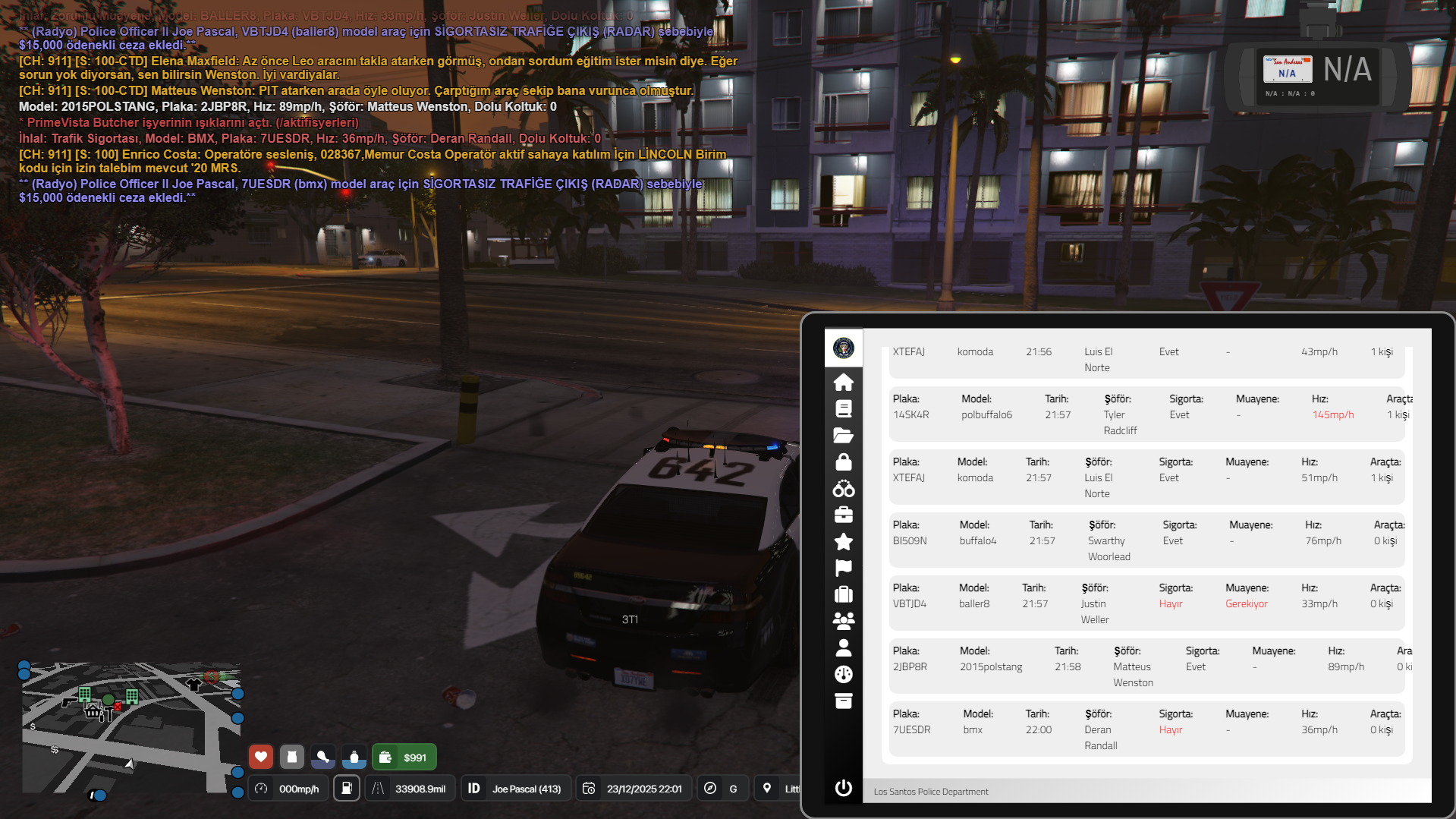Select plate 14SK4R in the MDT list
Screen dimensions: 1456x819
pyautogui.click(x=910, y=415)
